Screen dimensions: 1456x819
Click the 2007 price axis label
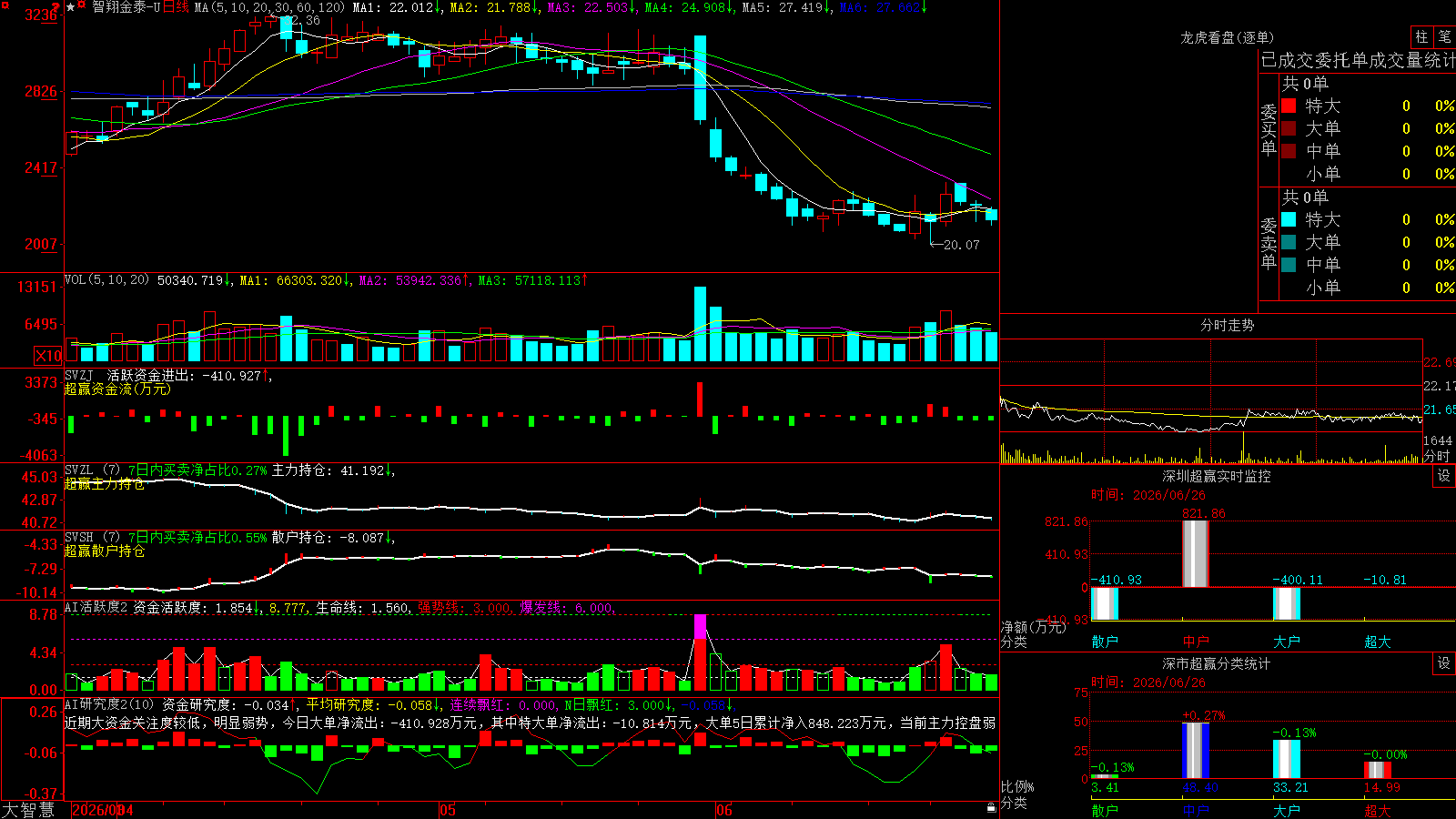[x=41, y=244]
